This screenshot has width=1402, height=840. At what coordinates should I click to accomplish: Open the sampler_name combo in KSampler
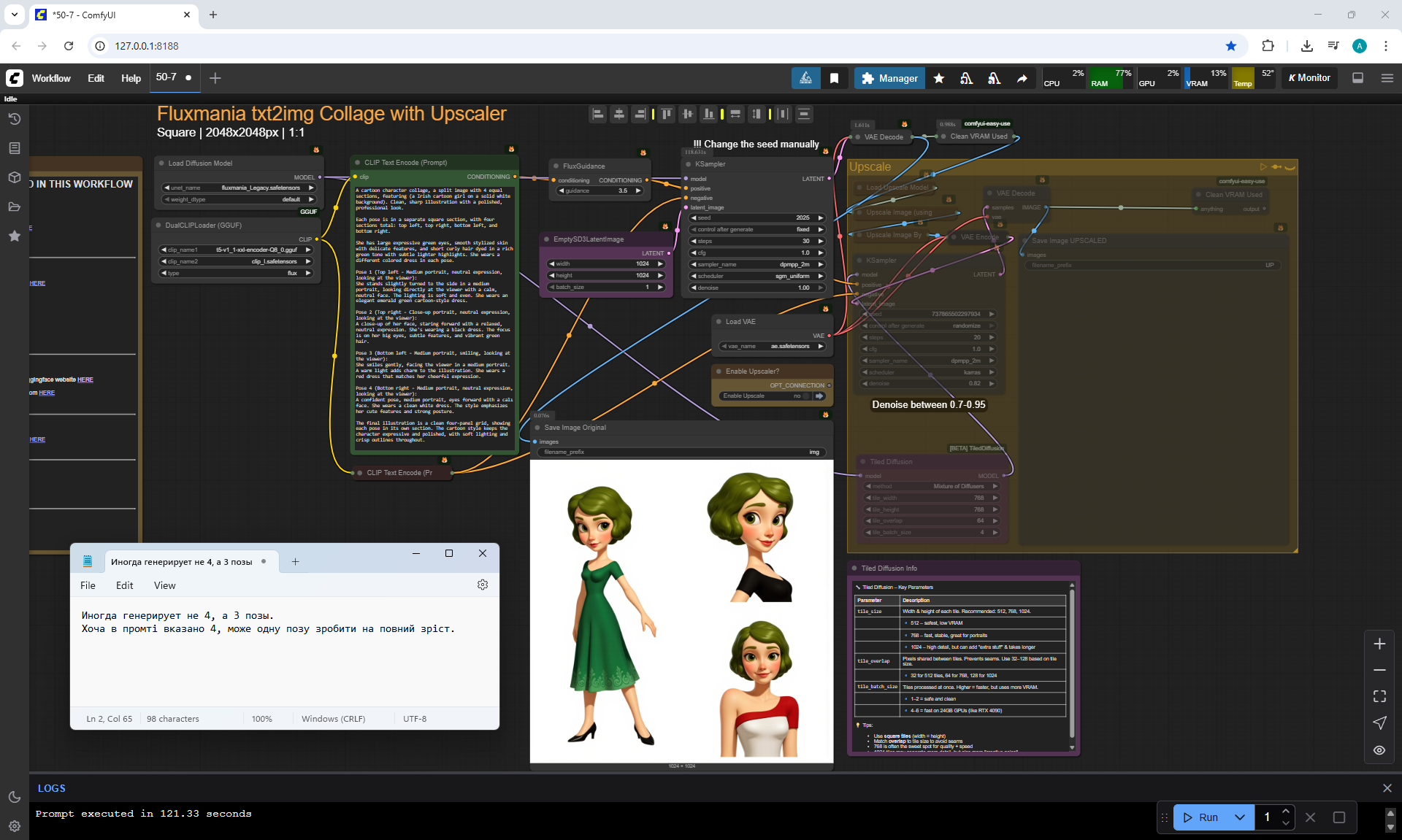[757, 264]
